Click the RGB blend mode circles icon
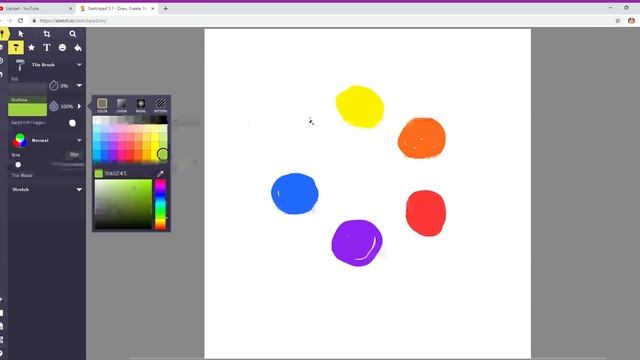This screenshot has width=640, height=360. click(20, 140)
